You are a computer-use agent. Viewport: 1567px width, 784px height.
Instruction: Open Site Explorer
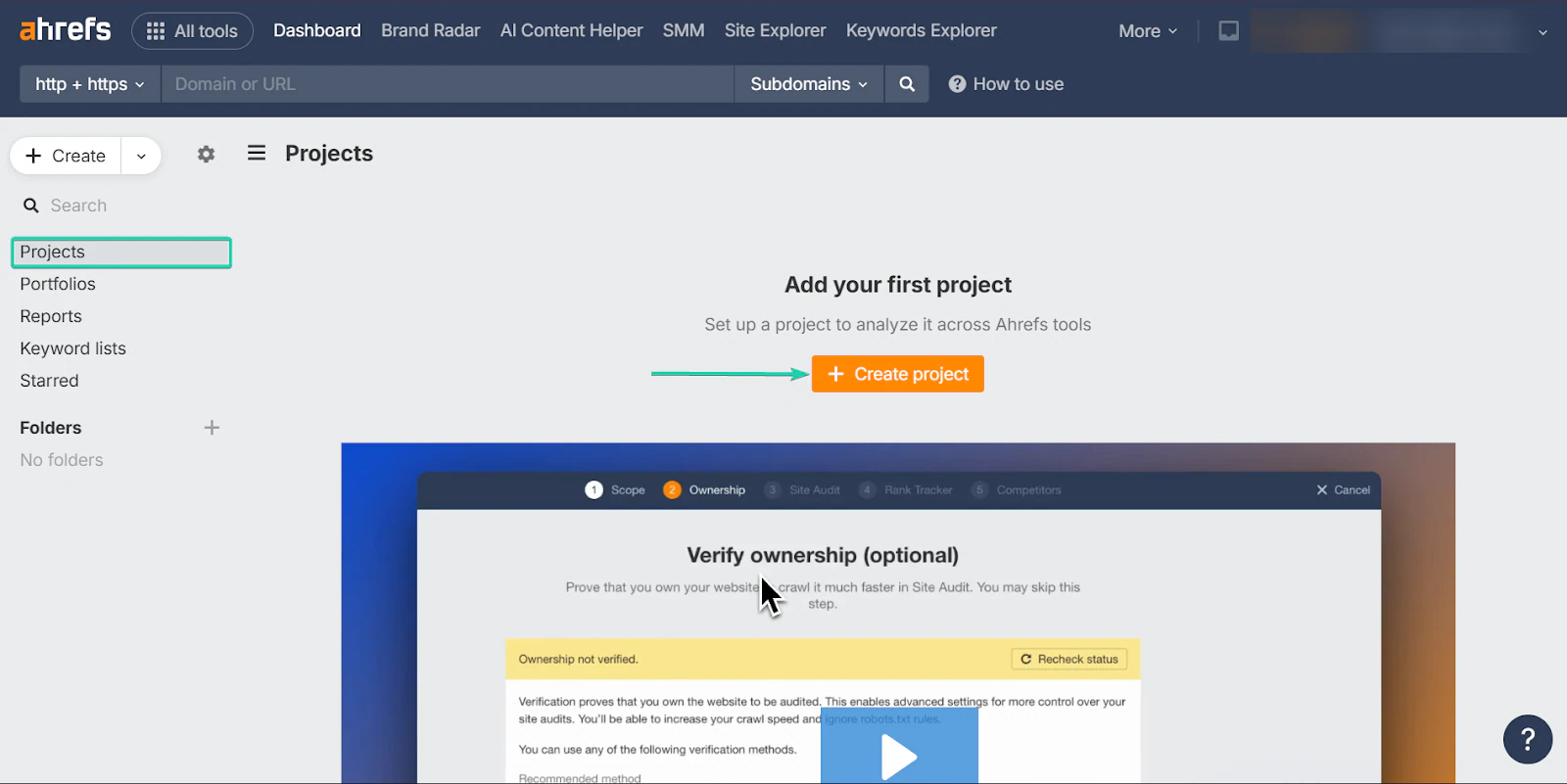pyautogui.click(x=776, y=30)
